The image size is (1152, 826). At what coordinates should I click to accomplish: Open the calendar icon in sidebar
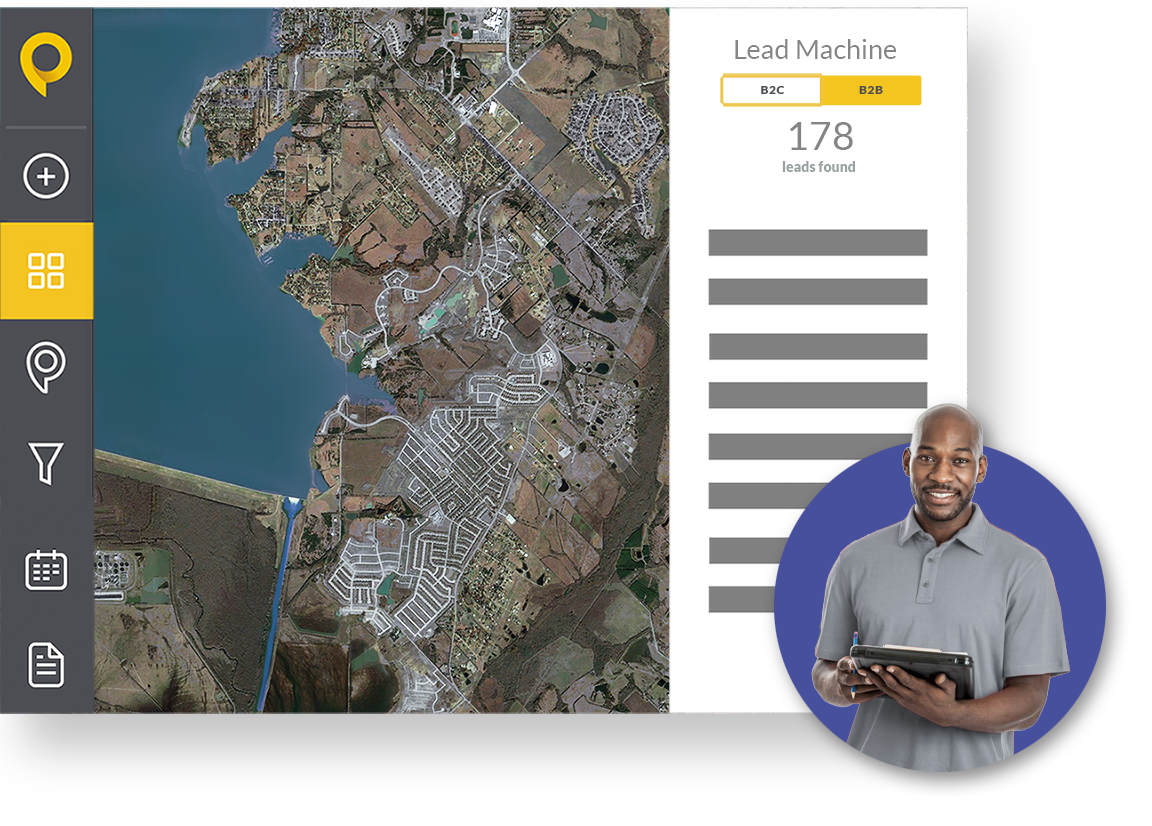point(46,570)
